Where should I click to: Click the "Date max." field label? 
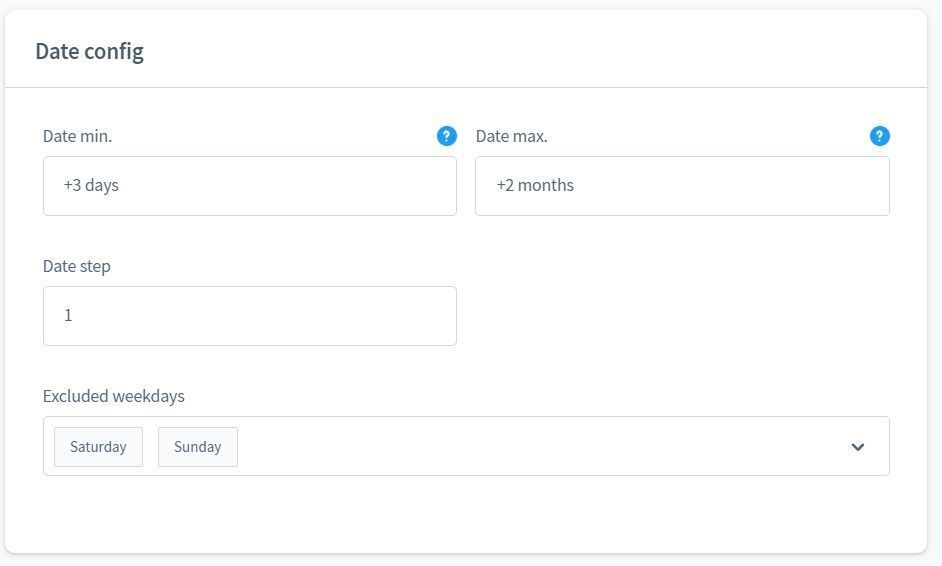tap(511, 136)
